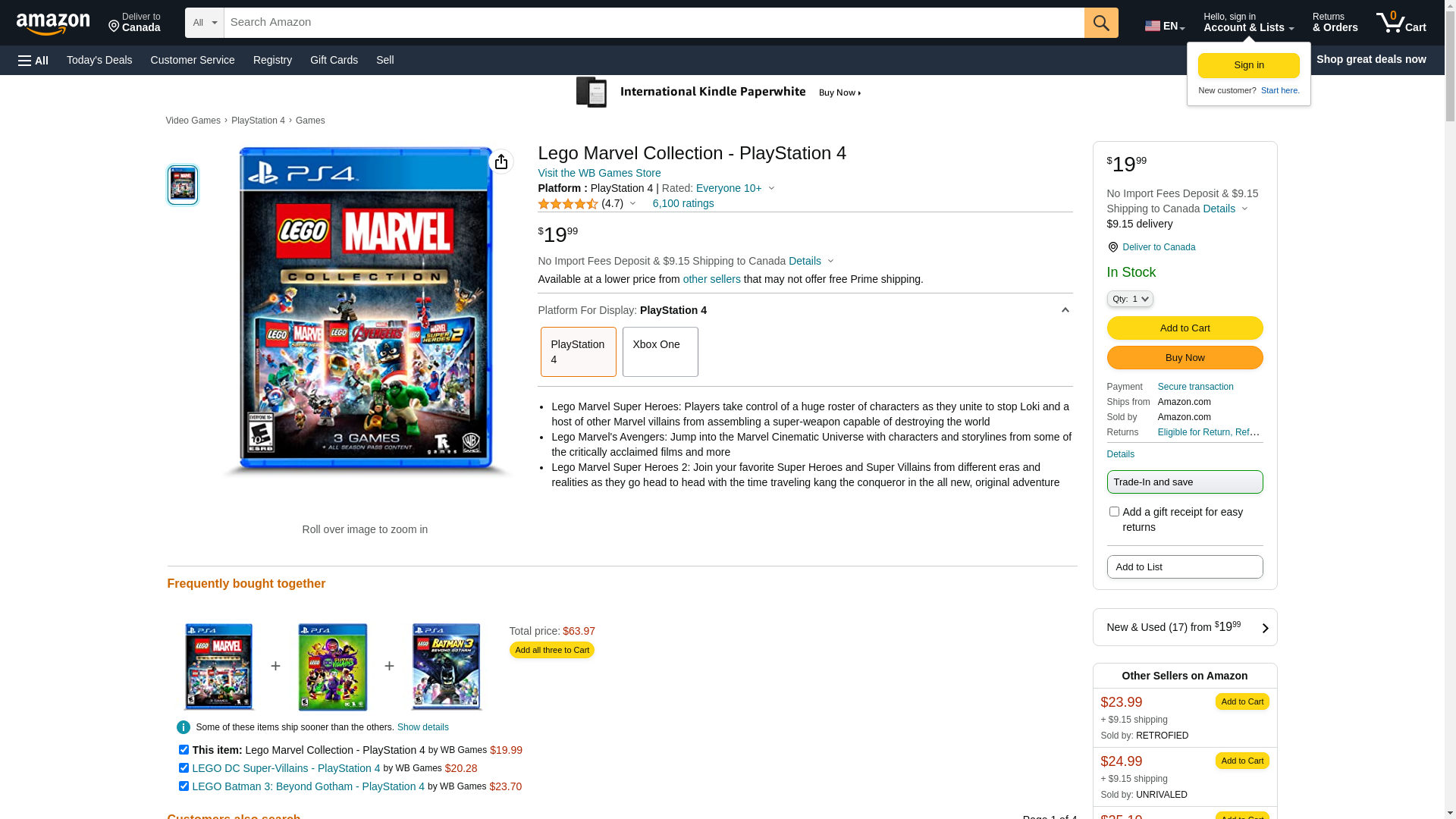Click the Search Amazon input field
The height and width of the screenshot is (819, 1456).
pyautogui.click(x=654, y=23)
